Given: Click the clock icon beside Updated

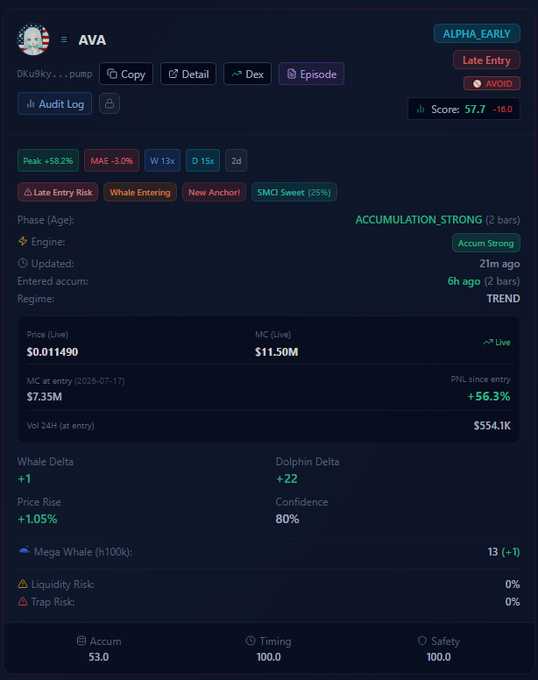Looking at the screenshot, I should (23, 263).
